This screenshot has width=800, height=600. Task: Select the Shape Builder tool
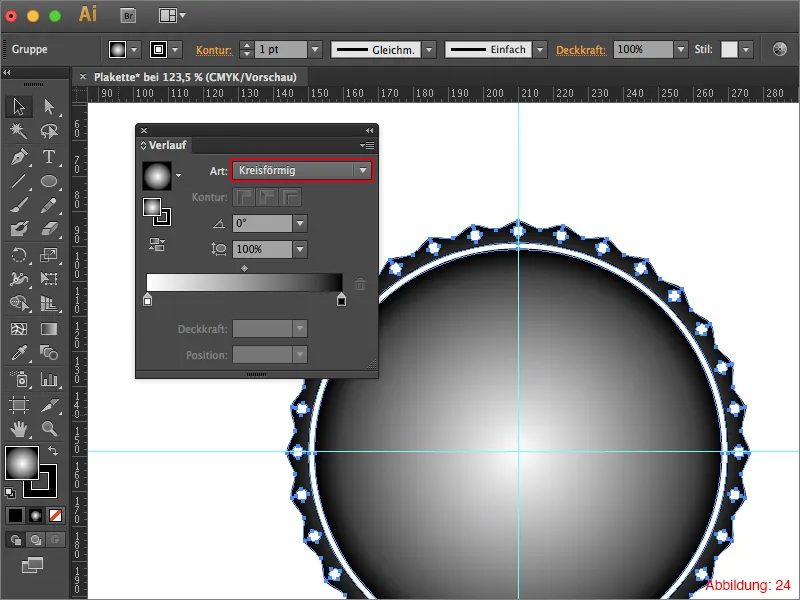tap(19, 303)
